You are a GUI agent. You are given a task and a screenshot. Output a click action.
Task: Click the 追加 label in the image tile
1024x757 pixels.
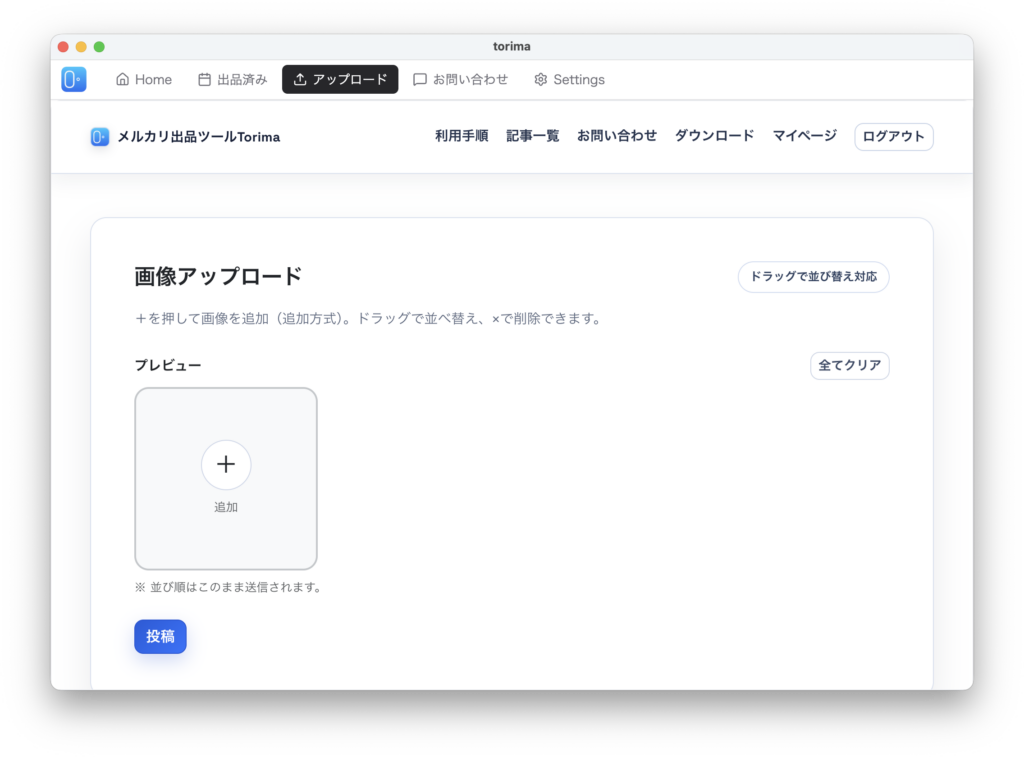[226, 507]
